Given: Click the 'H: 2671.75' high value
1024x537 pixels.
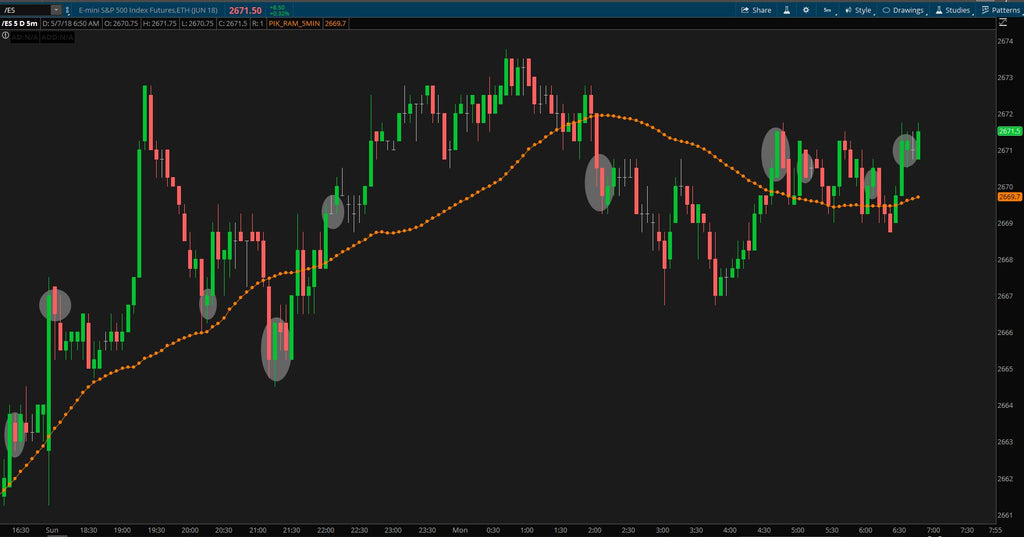Looking at the screenshot, I should (160, 24).
